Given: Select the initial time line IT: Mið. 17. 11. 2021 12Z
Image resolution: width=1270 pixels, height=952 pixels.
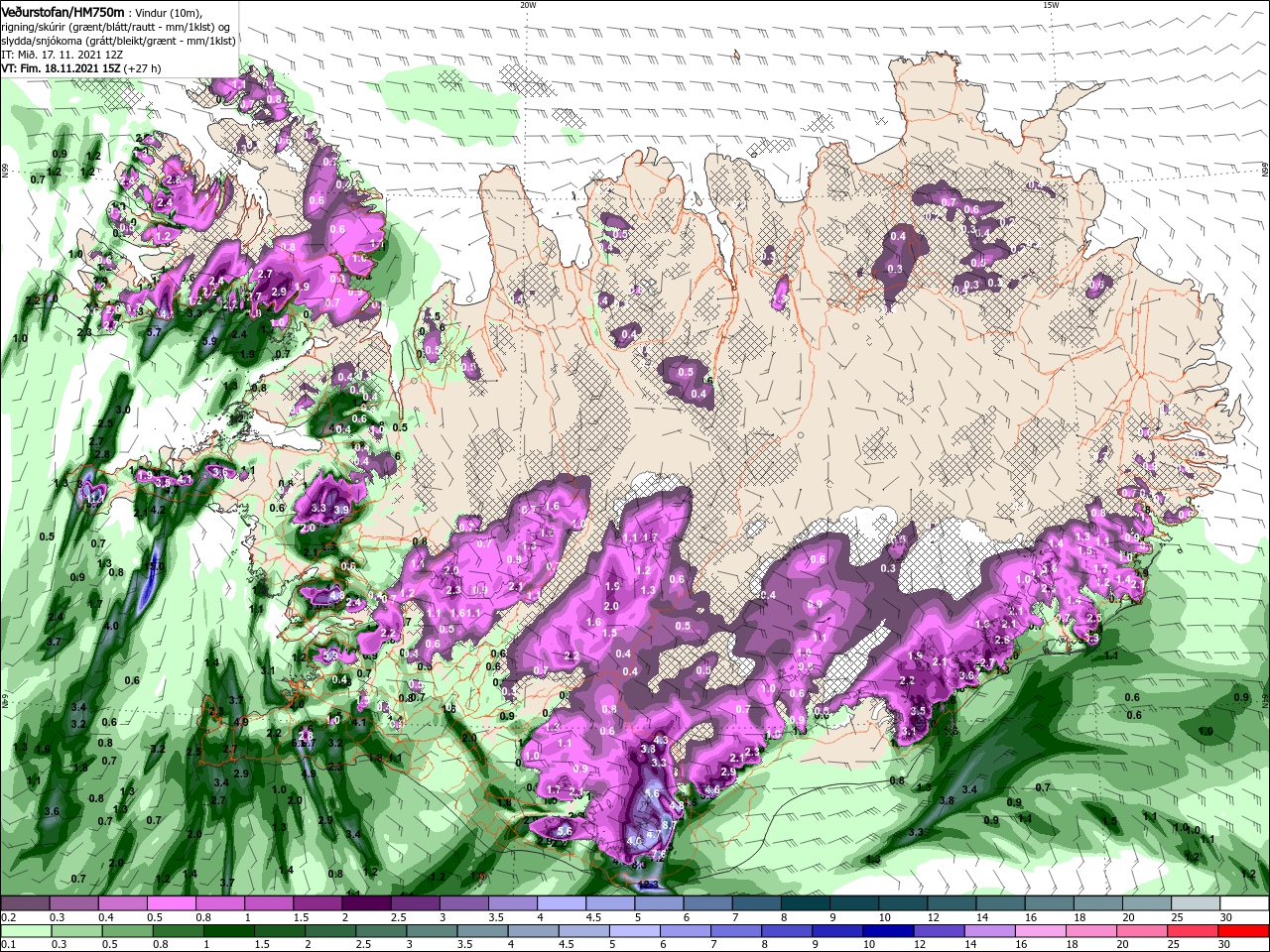Looking at the screenshot, I should click(61, 55).
